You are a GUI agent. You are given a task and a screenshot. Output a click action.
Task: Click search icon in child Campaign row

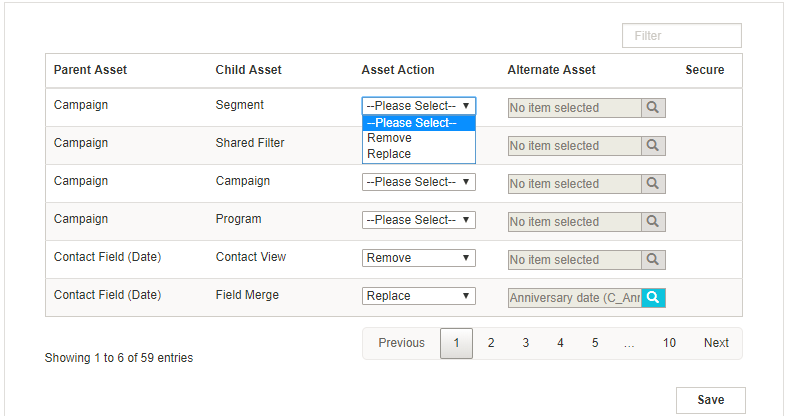coord(653,184)
